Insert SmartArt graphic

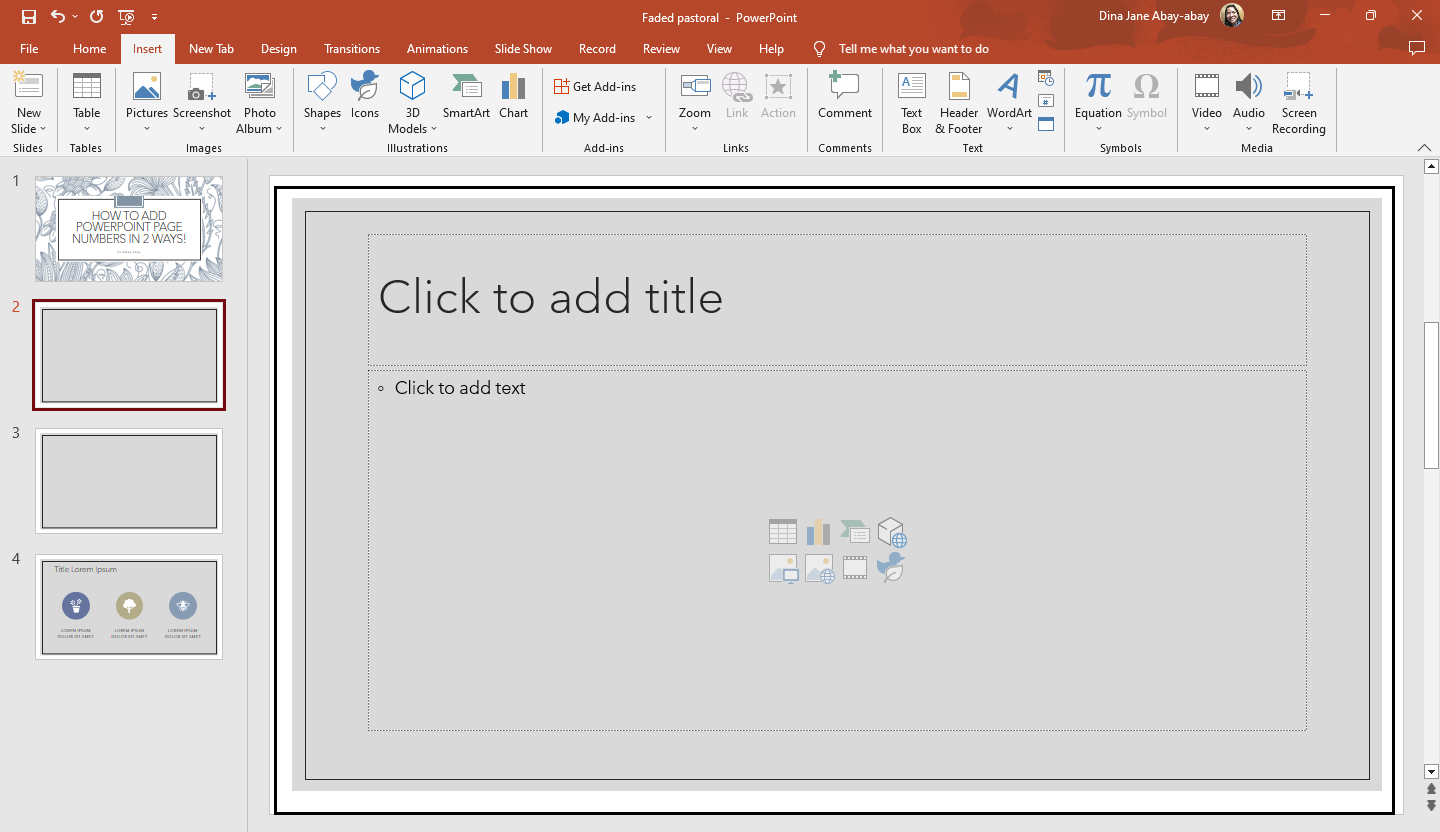tap(466, 97)
